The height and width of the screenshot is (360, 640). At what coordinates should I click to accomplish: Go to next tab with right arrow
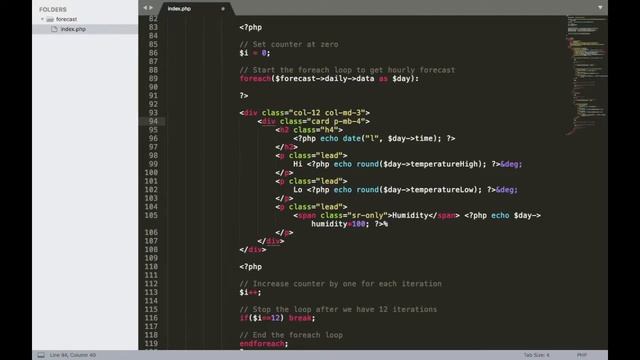[151, 8]
